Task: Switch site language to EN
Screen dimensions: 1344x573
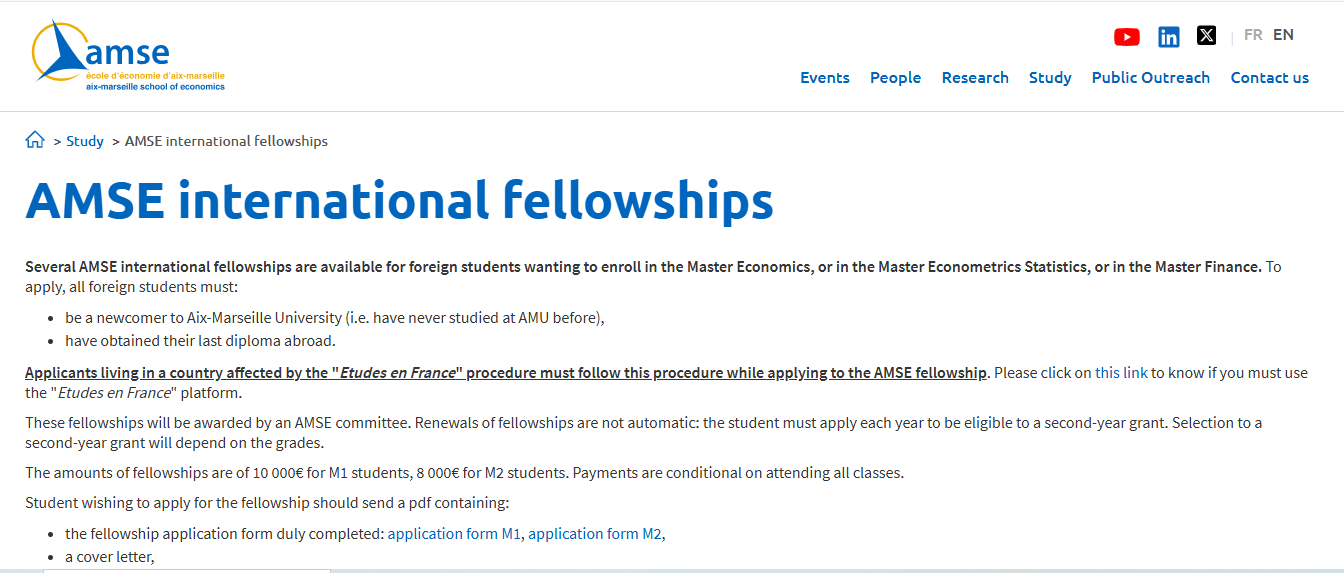Action: (x=1283, y=35)
